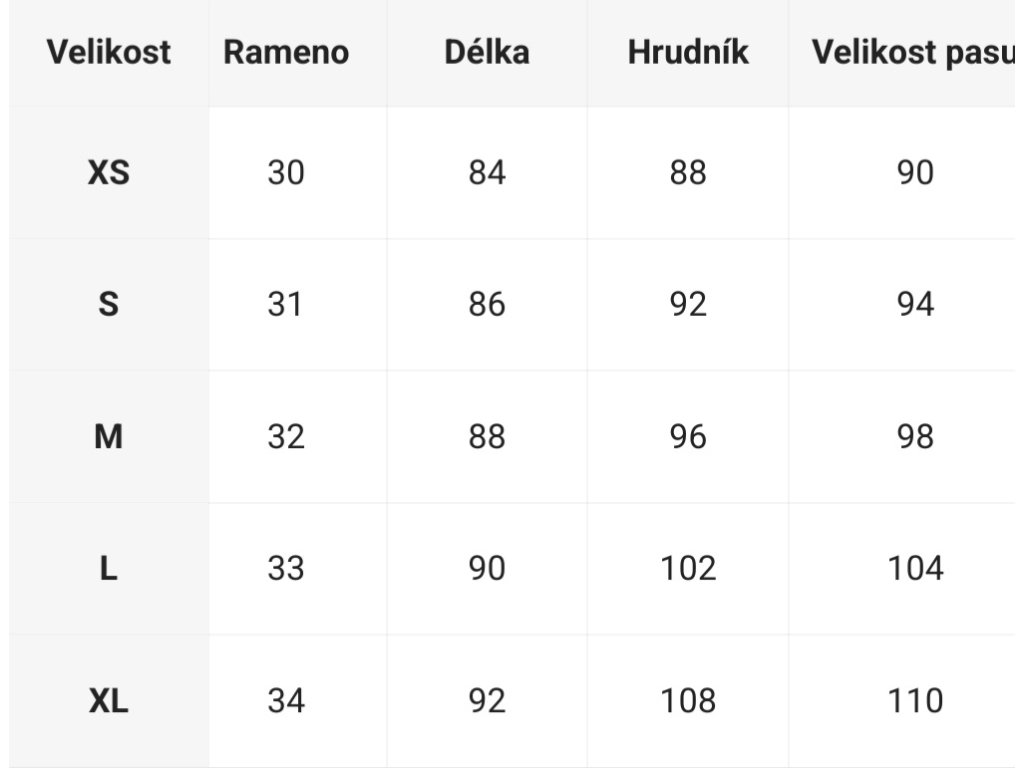
Task: Click Rameno value 33 for size L
Action: point(286,568)
